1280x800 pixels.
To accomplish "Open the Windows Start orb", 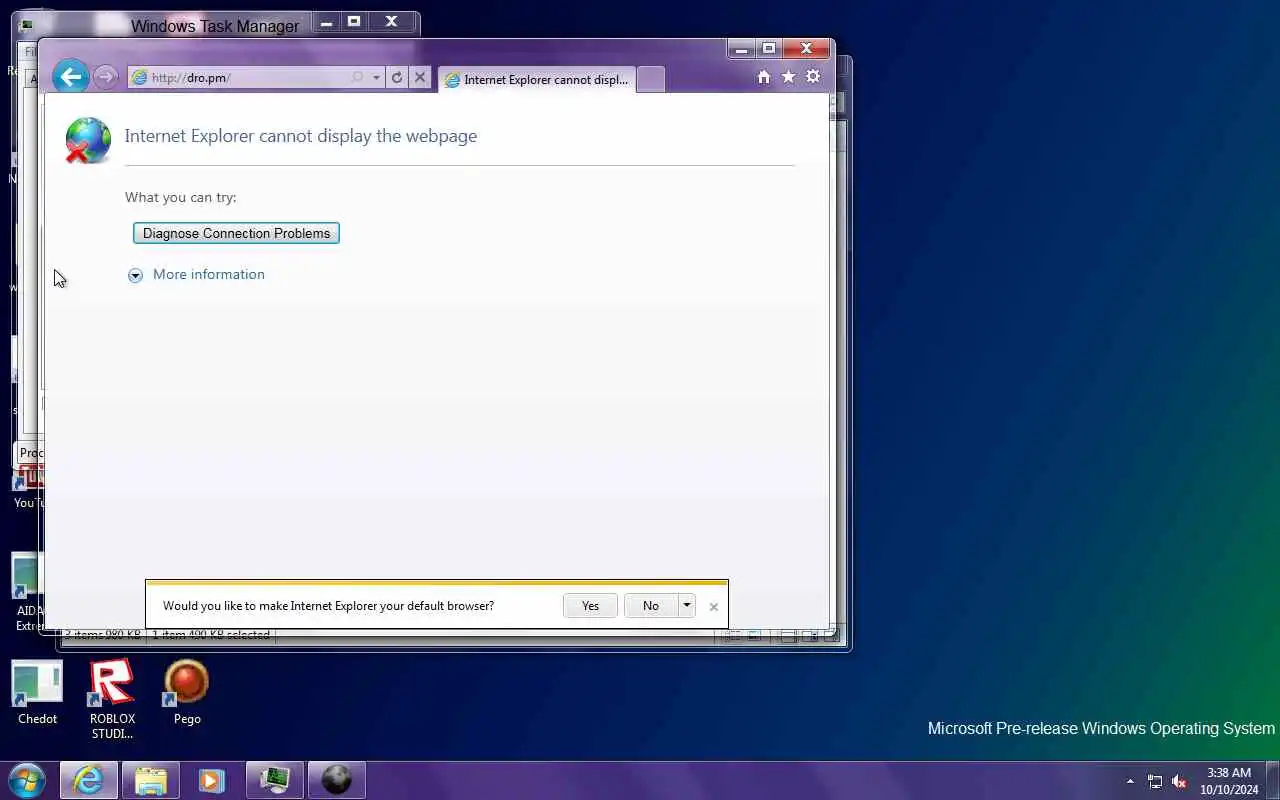I will tap(27, 780).
